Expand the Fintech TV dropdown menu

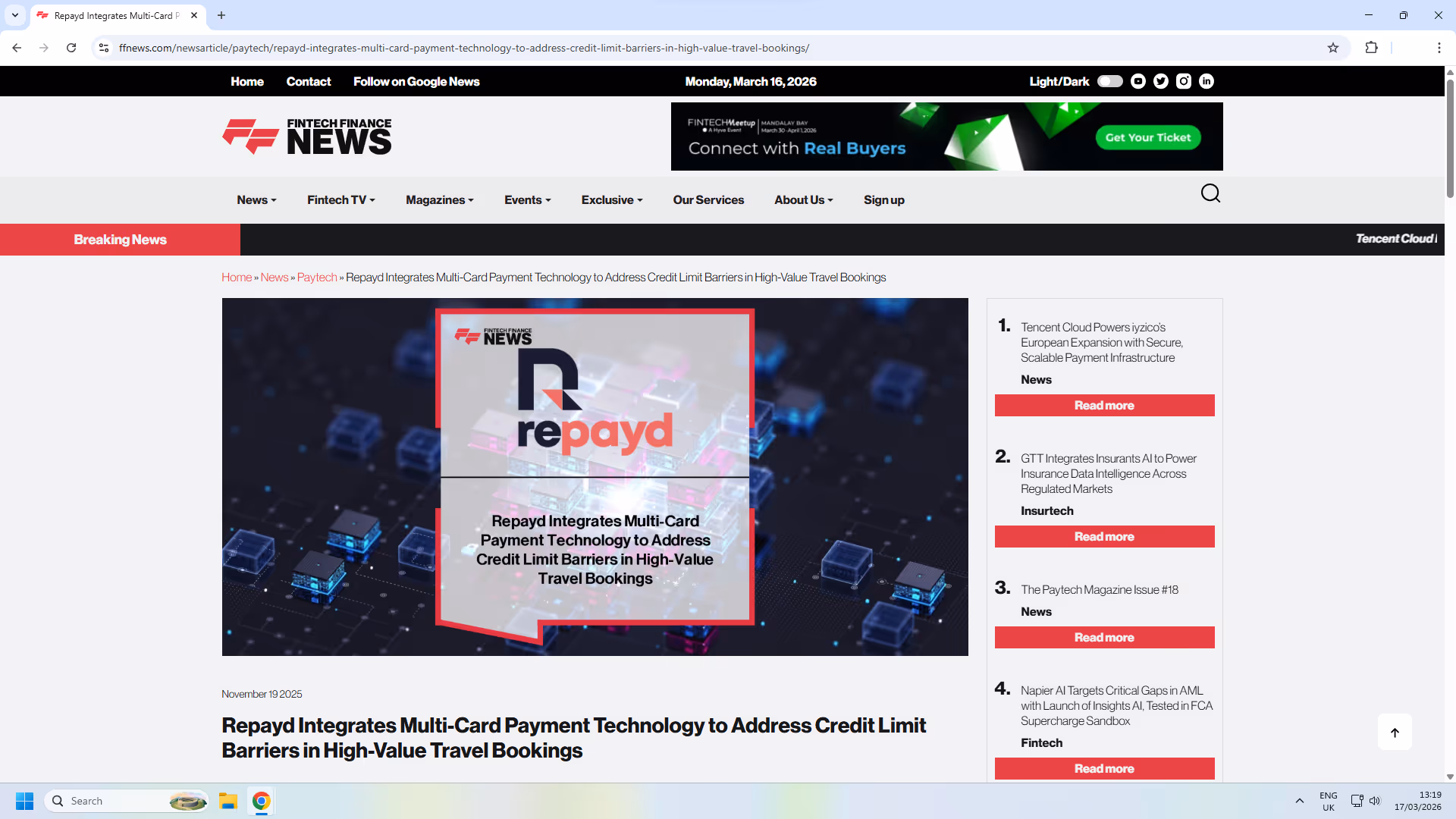[x=341, y=200]
